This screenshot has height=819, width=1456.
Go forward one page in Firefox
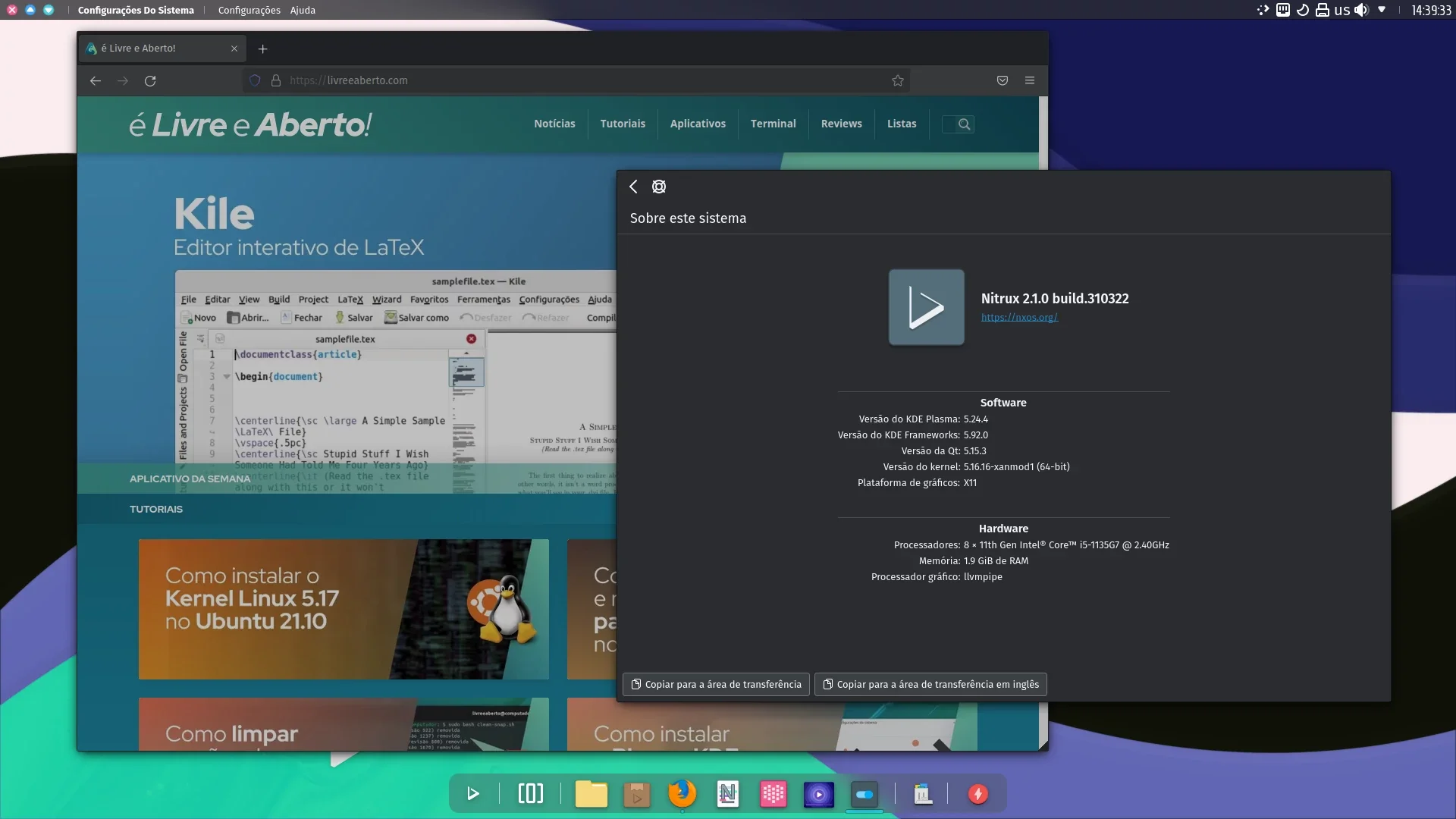coord(123,80)
